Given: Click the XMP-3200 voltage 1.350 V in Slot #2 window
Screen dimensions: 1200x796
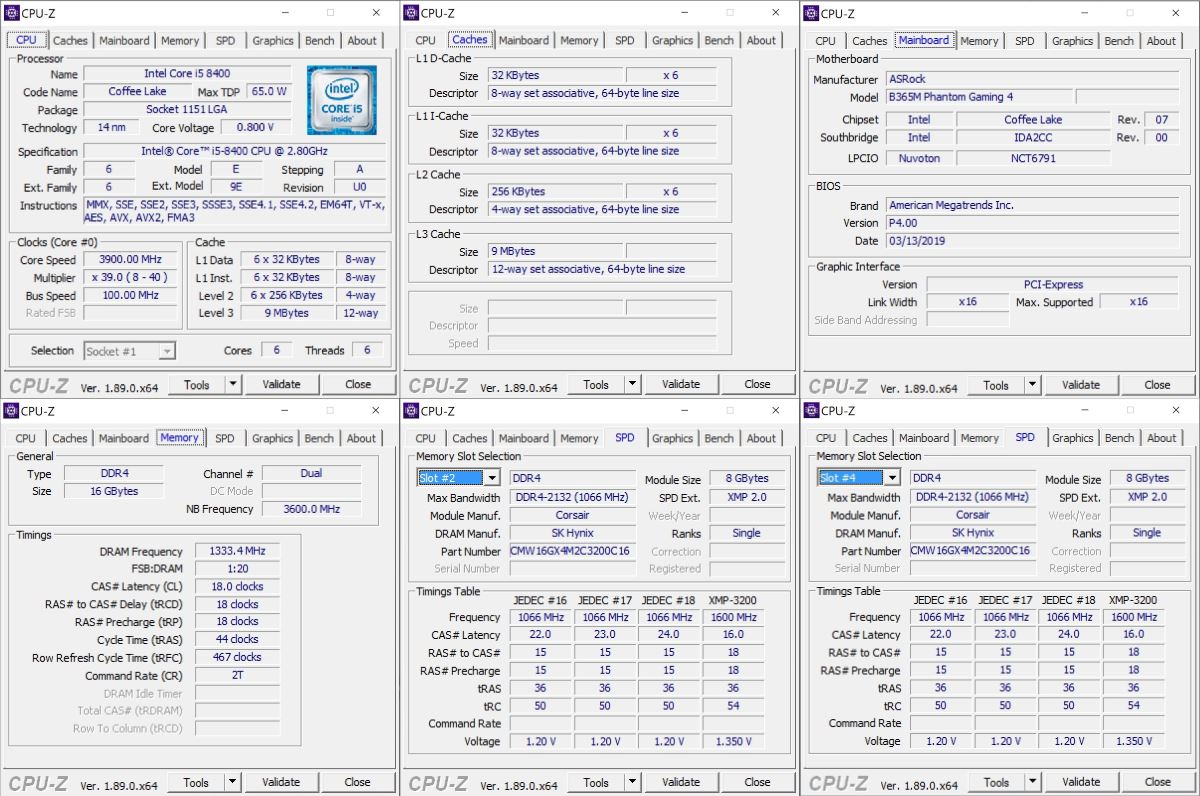Looking at the screenshot, I should 733,742.
